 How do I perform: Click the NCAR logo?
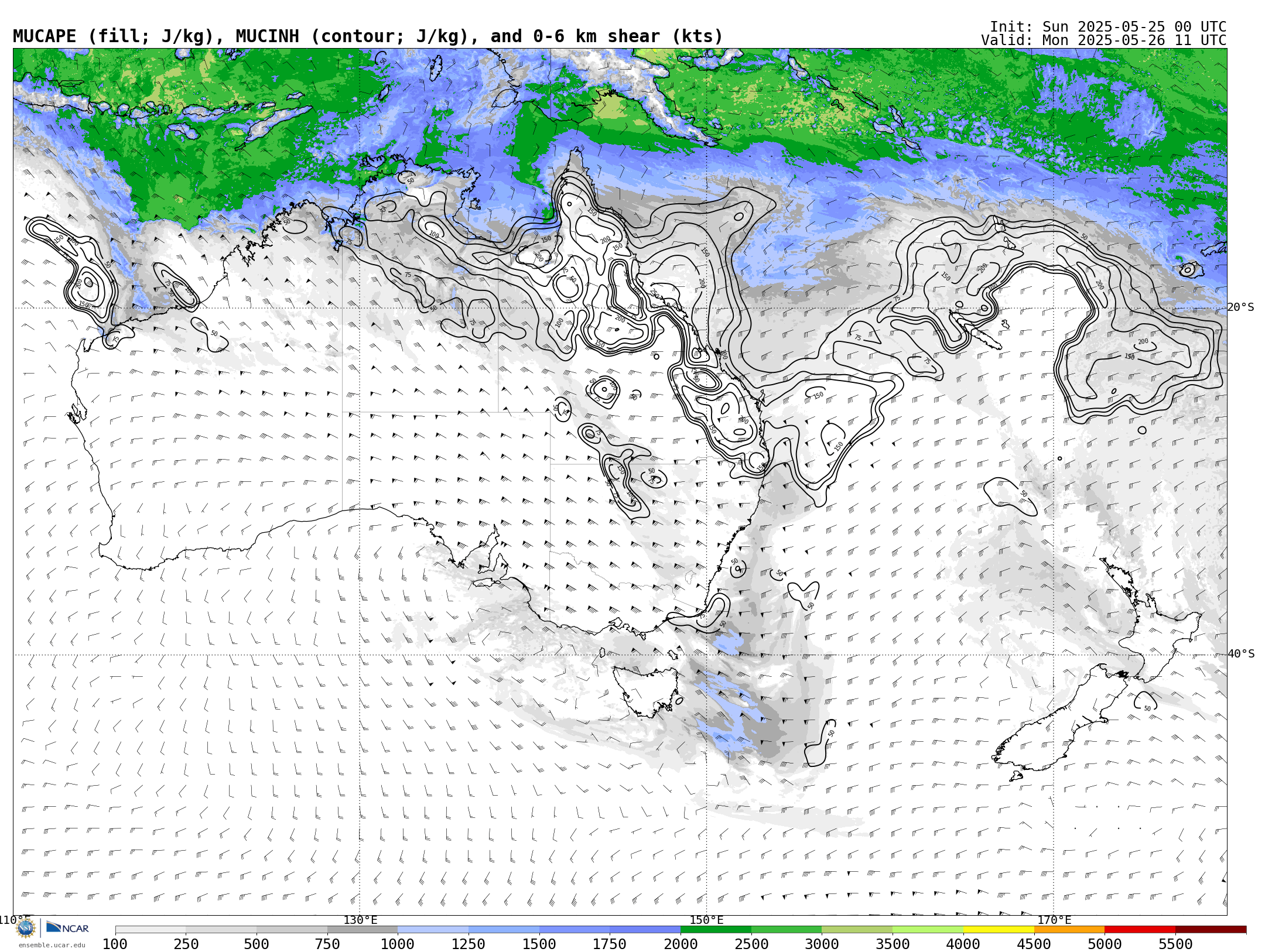point(67,928)
